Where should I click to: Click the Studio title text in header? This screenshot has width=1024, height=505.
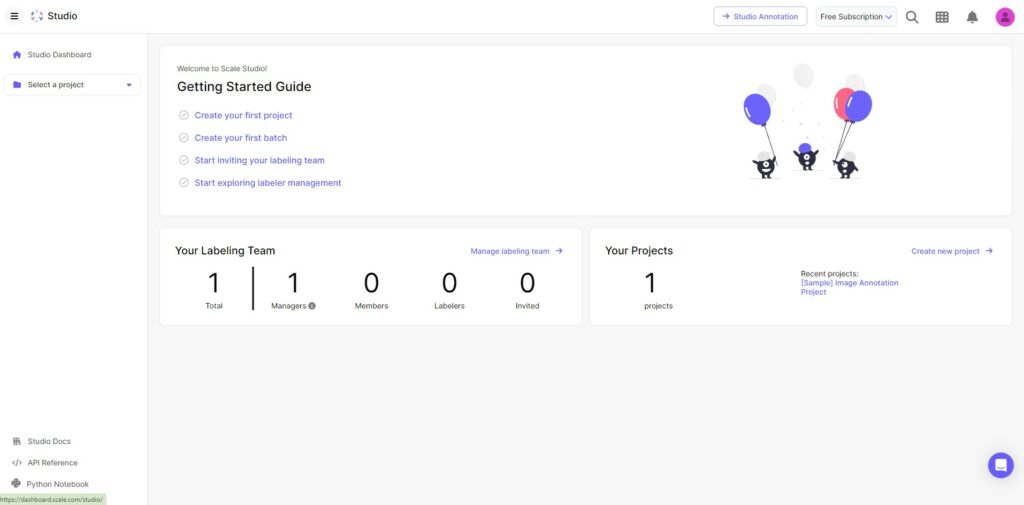tap(63, 16)
